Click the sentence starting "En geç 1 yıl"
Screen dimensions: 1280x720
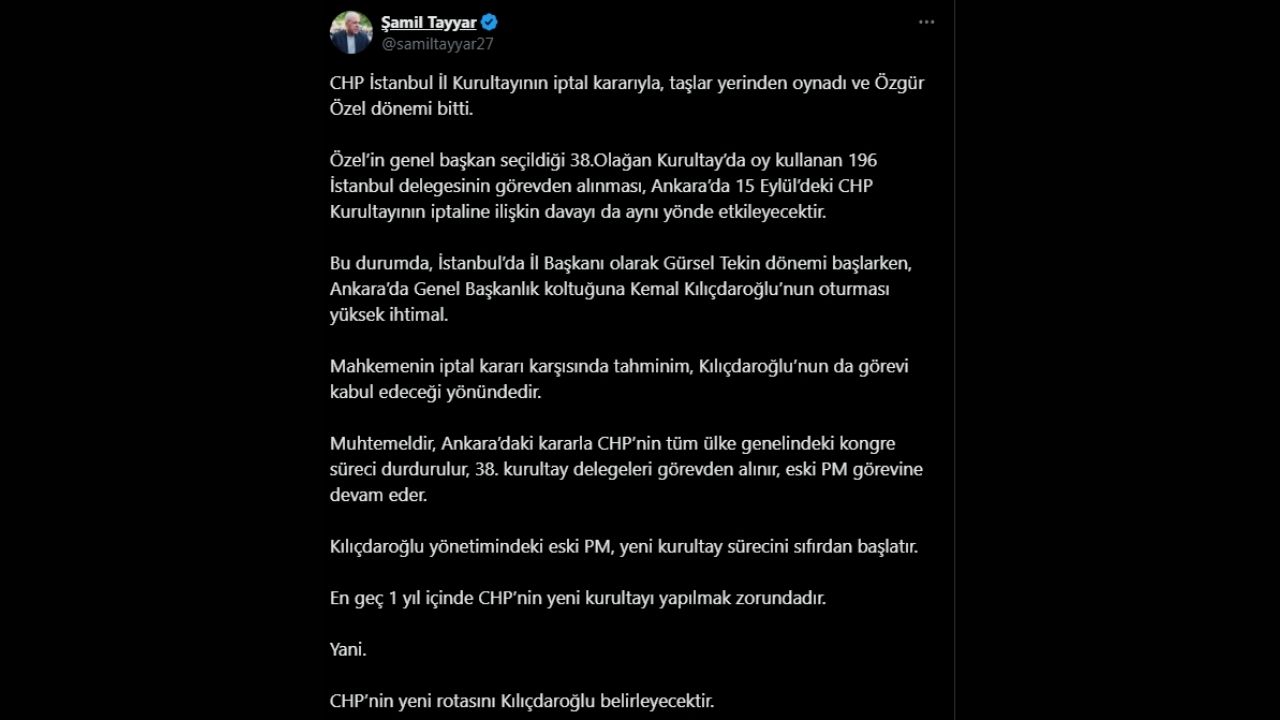click(x=578, y=598)
